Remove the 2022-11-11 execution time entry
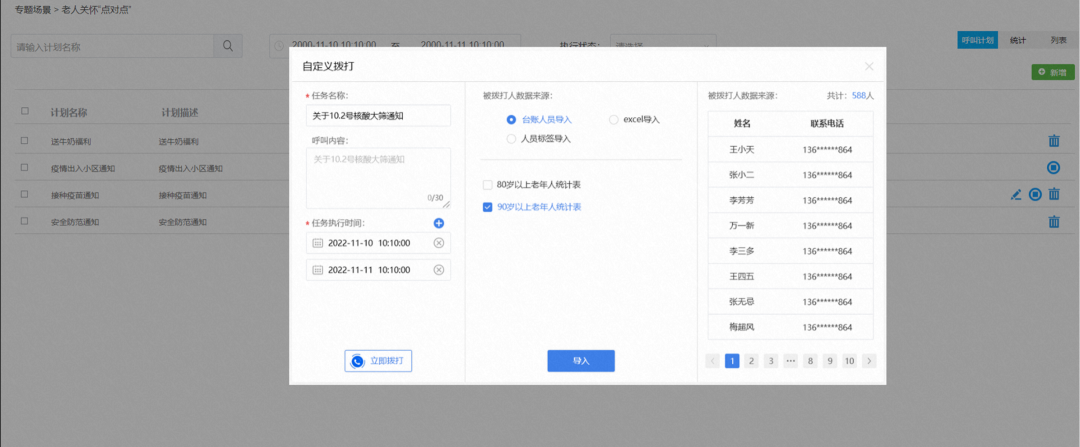Viewport: 1080px width, 447px height. point(439,270)
